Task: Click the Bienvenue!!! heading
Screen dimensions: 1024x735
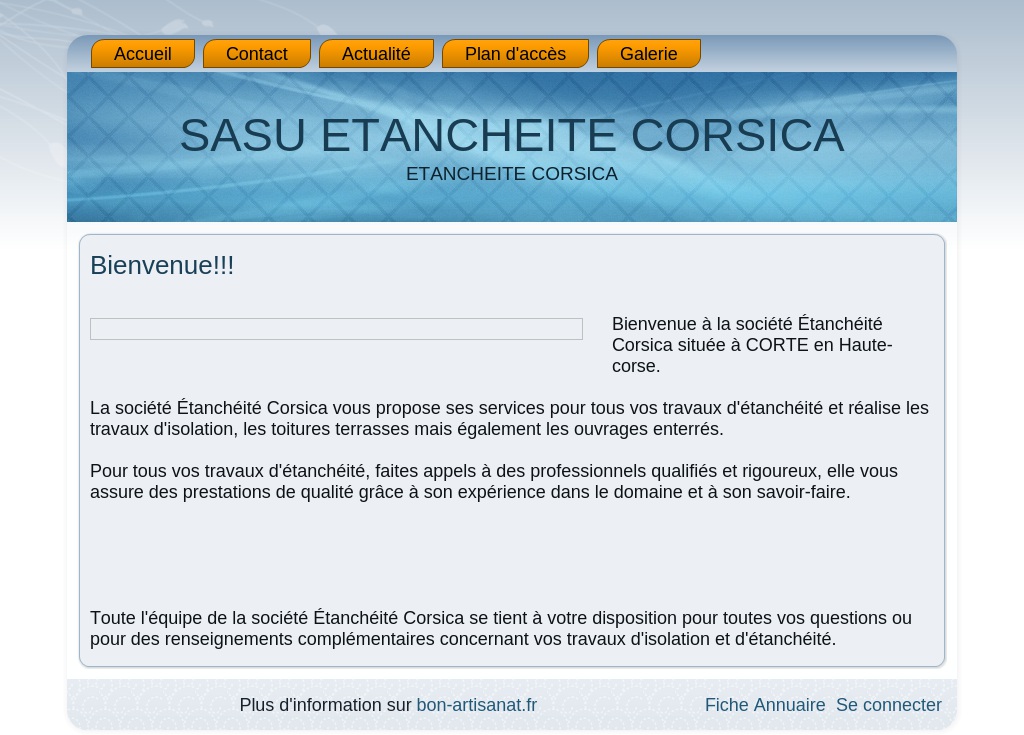Action: (x=162, y=265)
